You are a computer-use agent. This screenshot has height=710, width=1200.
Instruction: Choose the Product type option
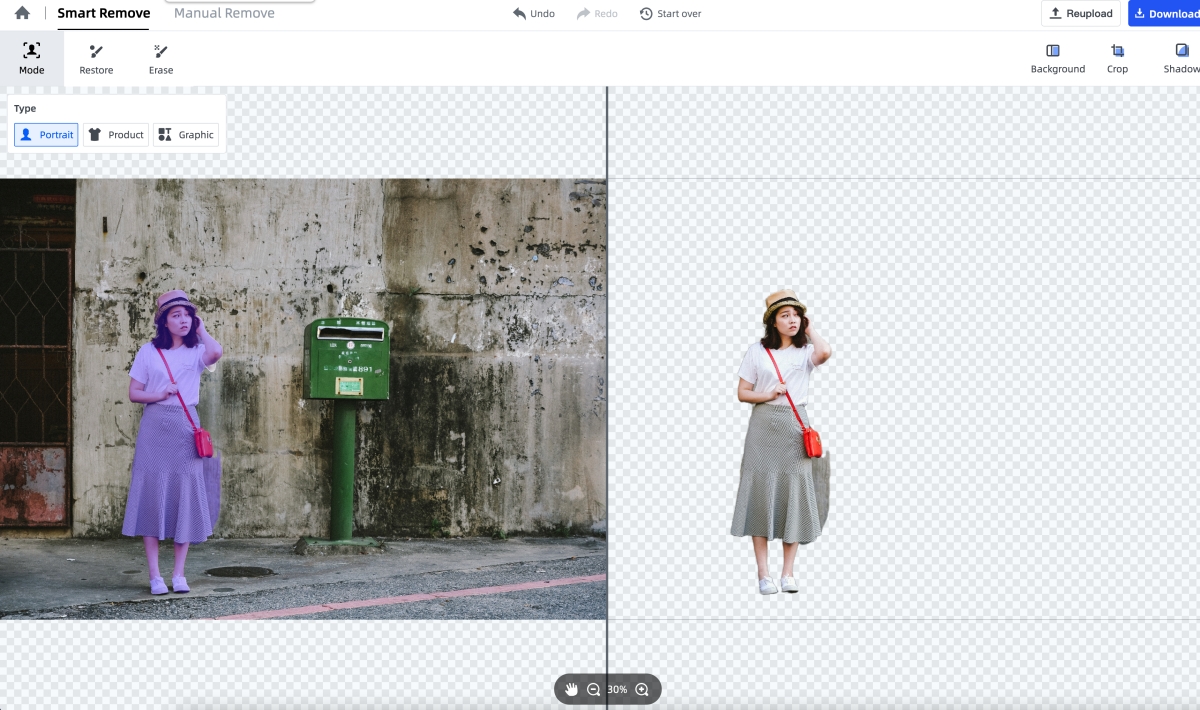tap(116, 135)
